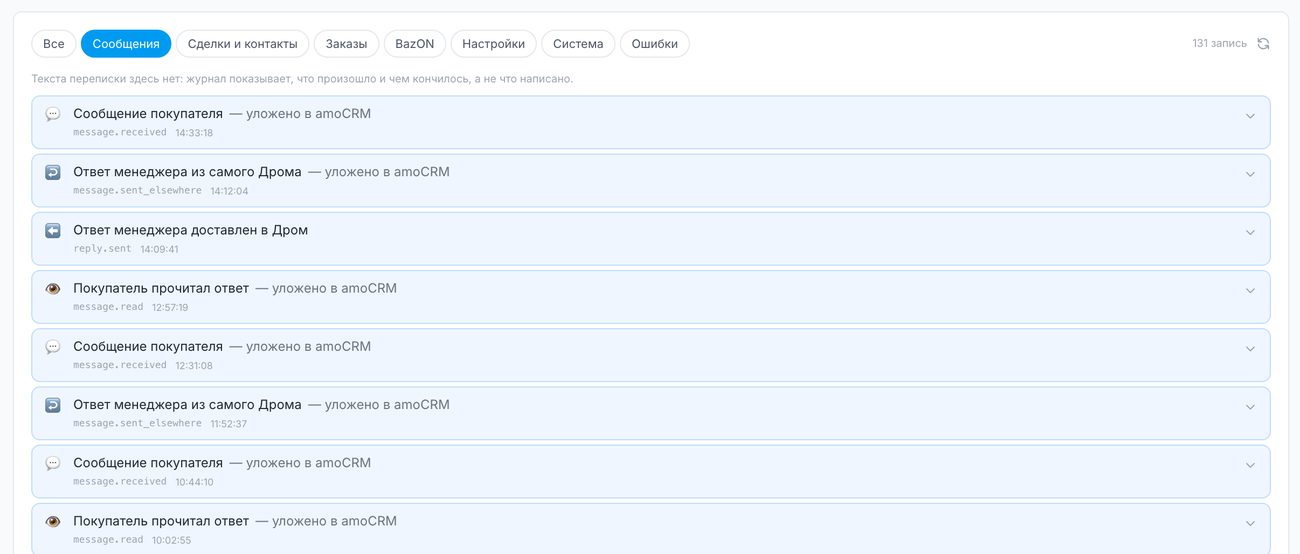Click reply arrow icon of 11:52:37 entry
The image size is (1300, 554).
pos(53,405)
